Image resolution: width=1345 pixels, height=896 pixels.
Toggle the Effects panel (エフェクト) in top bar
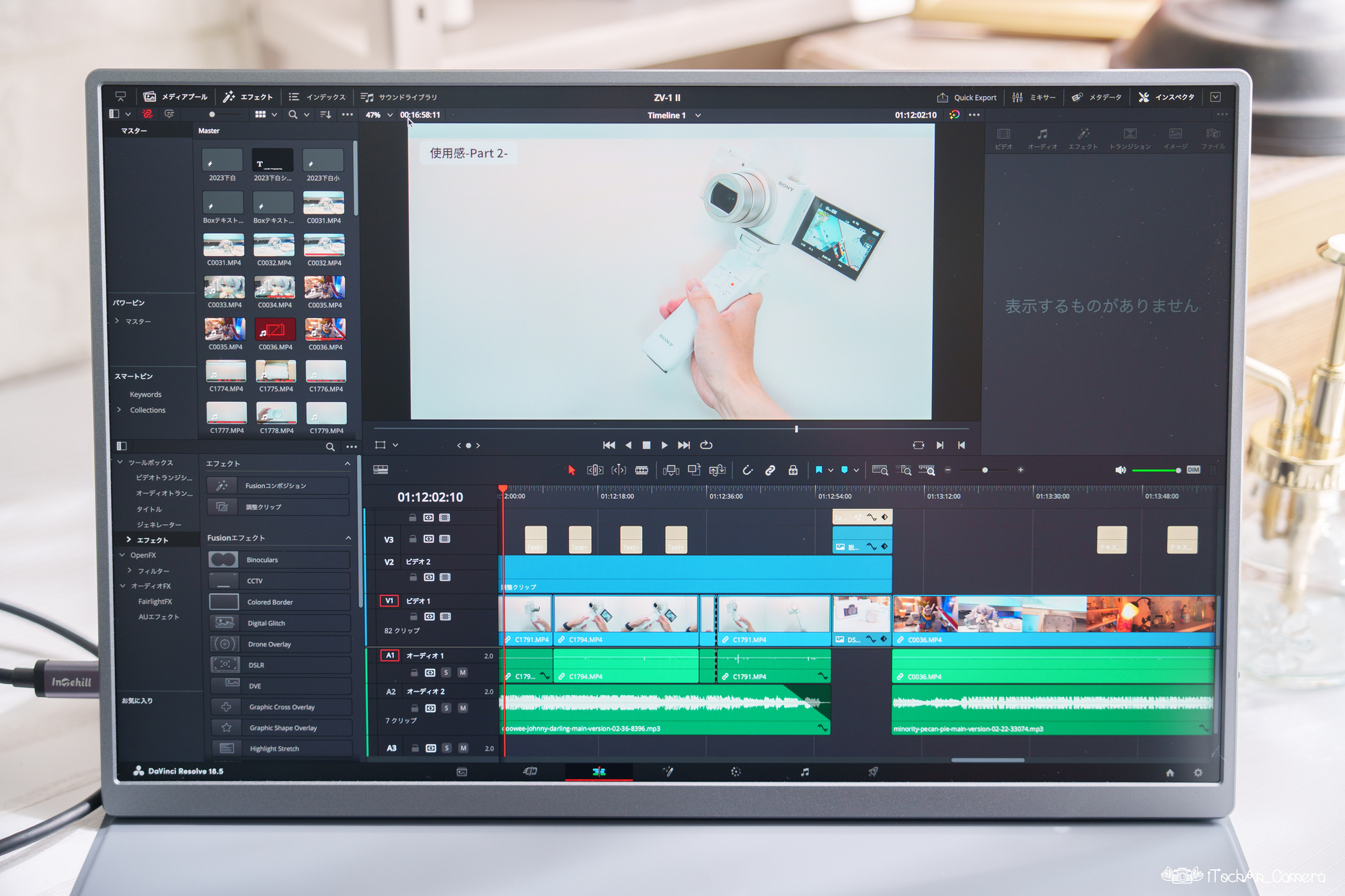click(x=248, y=97)
